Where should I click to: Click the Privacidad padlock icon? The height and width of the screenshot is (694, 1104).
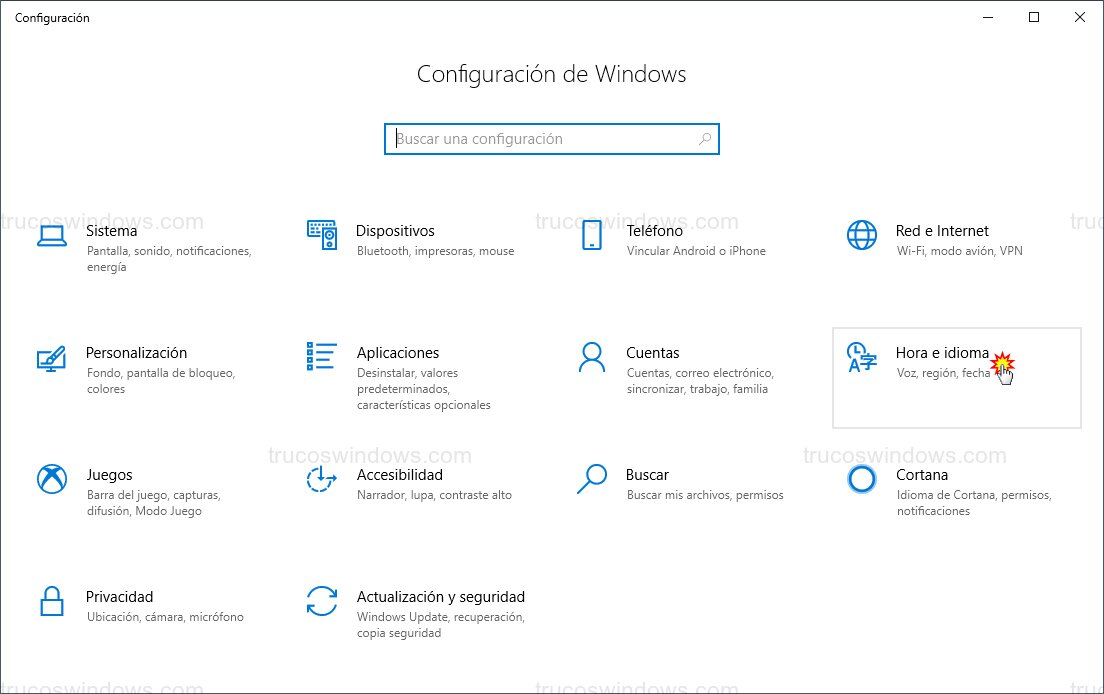pos(51,601)
